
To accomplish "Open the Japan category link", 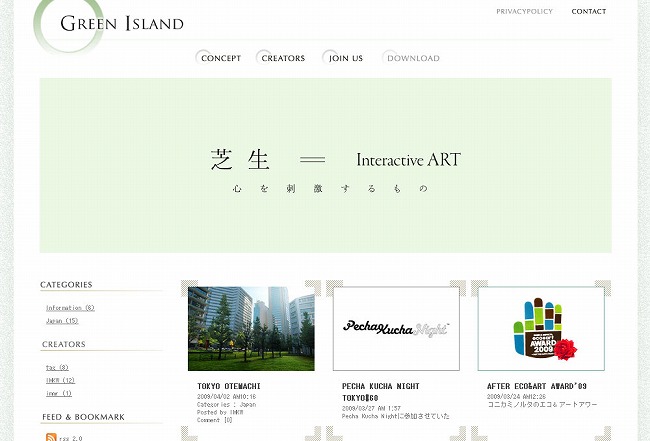I will pyautogui.click(x=62, y=321).
